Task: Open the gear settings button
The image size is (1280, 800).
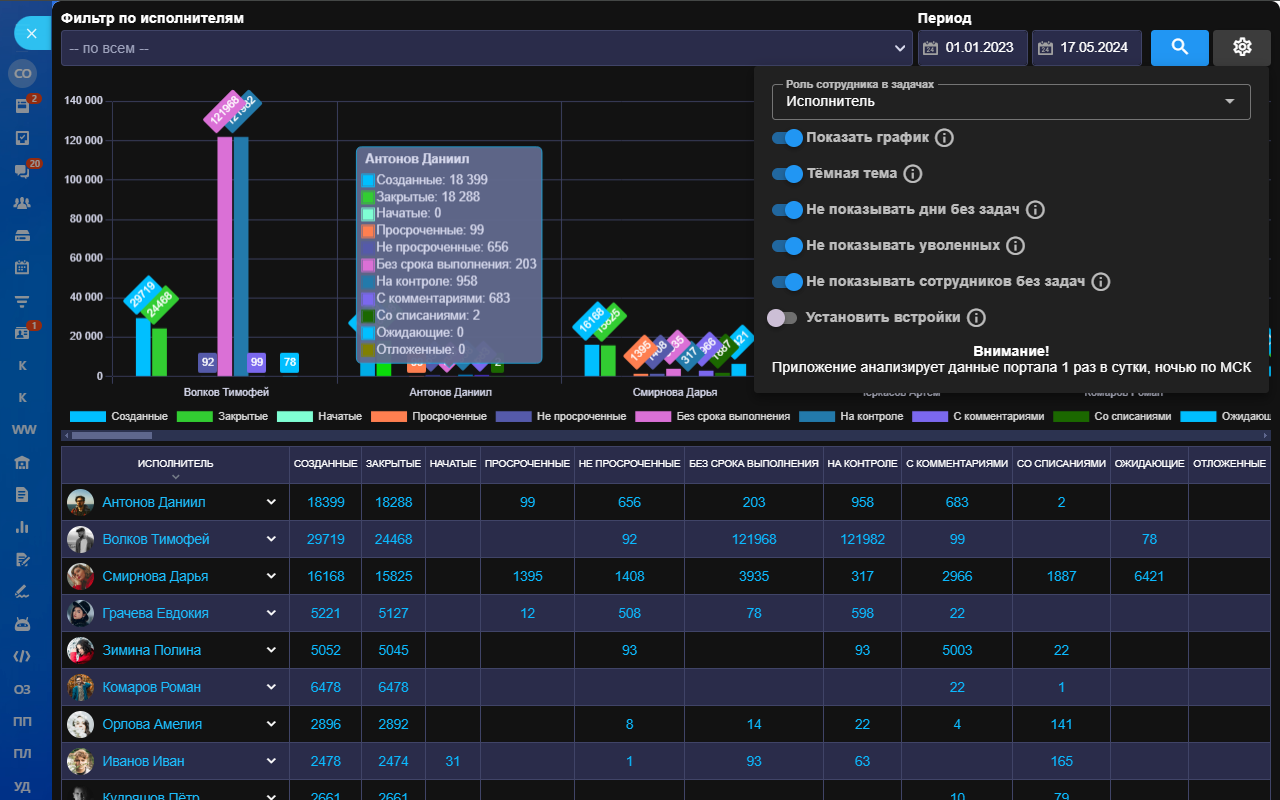Action: pyautogui.click(x=1242, y=47)
